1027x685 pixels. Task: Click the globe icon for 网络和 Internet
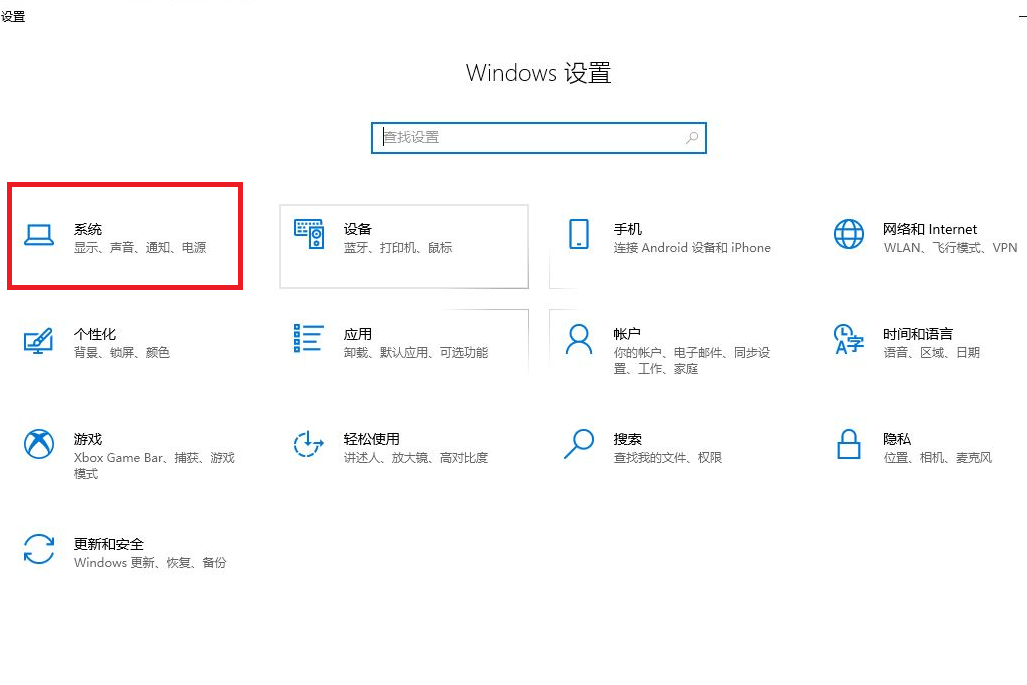click(849, 234)
